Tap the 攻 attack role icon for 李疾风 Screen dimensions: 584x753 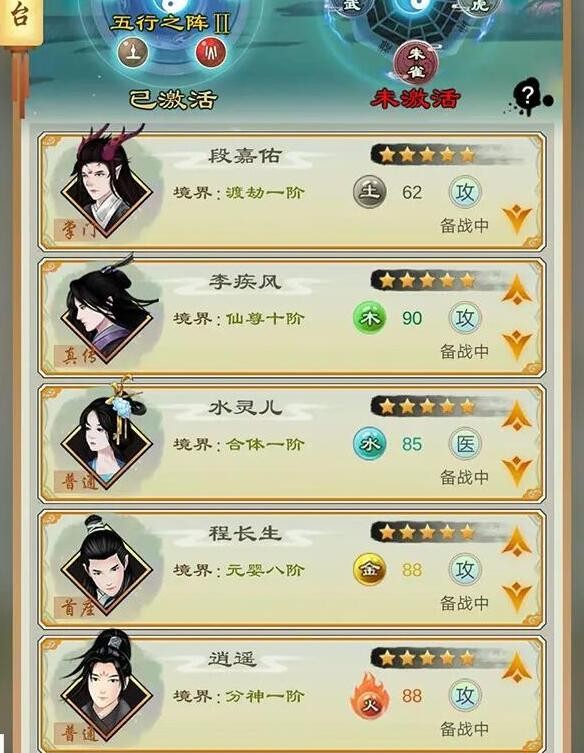(465, 318)
